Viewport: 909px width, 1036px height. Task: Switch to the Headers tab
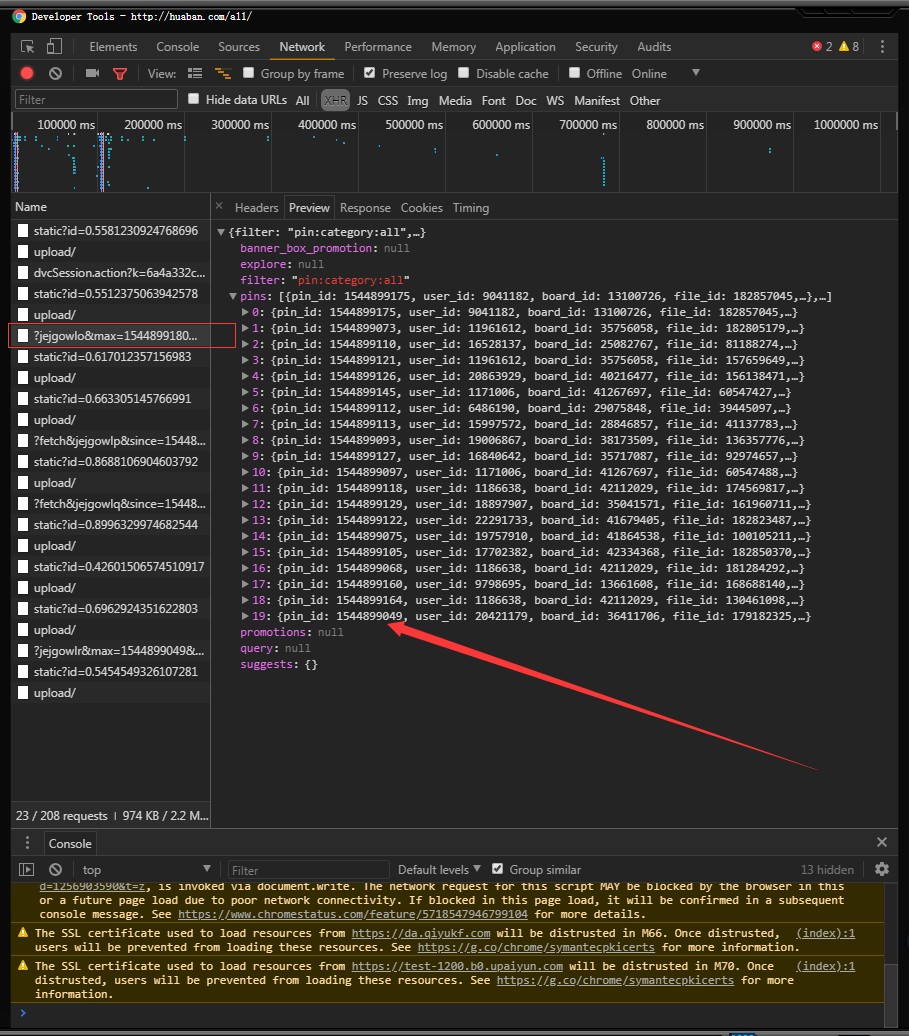click(x=256, y=208)
